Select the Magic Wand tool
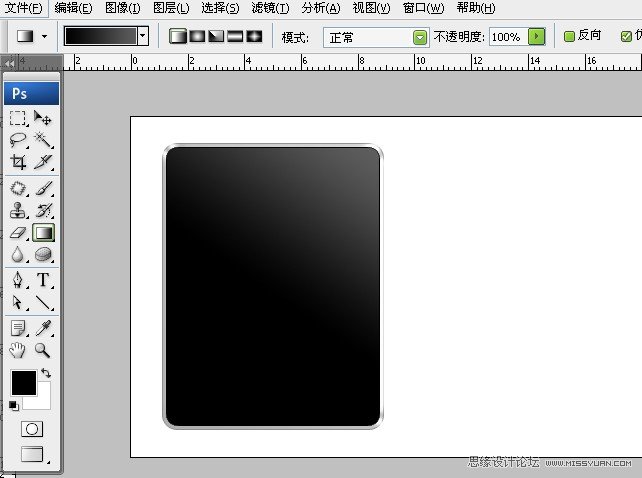642x478 pixels. click(x=43, y=140)
